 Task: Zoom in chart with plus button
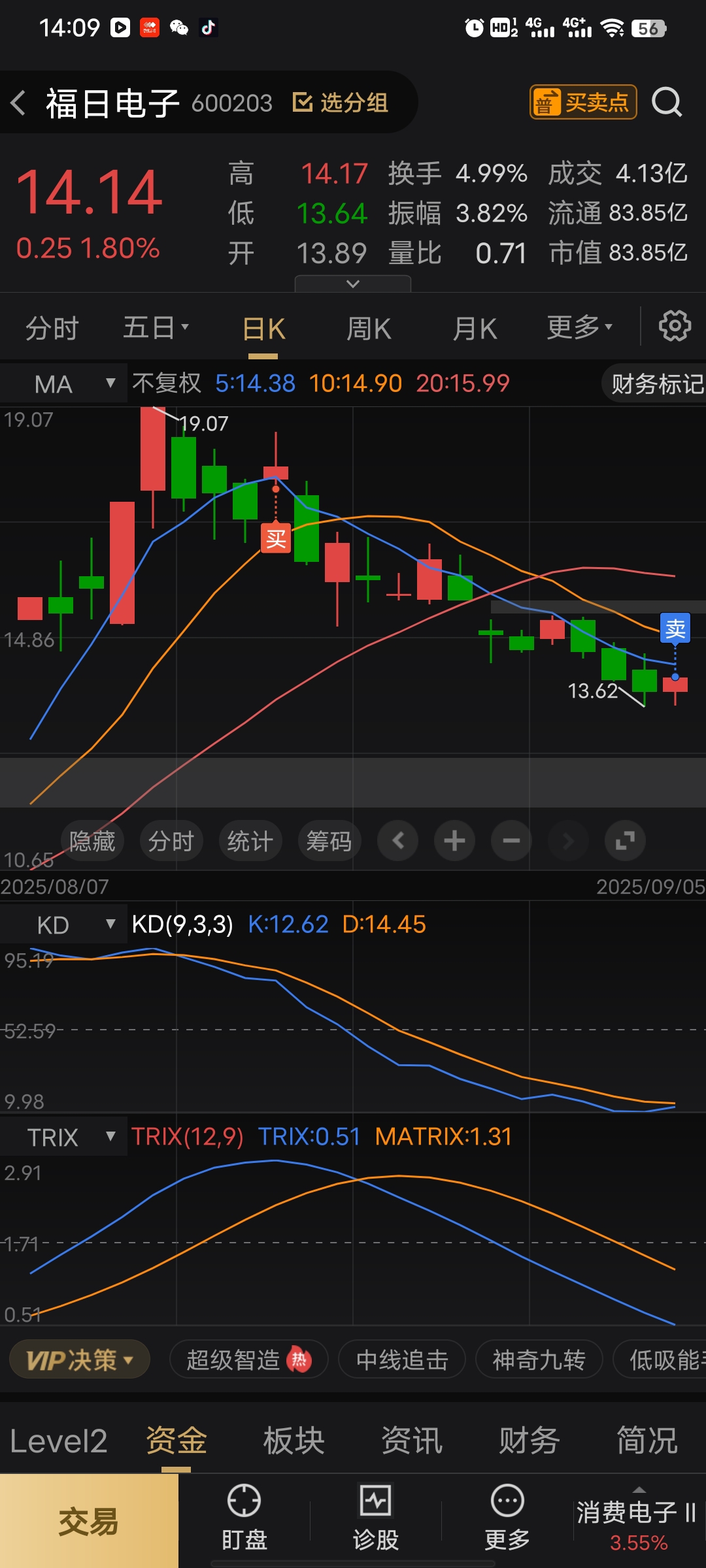[455, 841]
